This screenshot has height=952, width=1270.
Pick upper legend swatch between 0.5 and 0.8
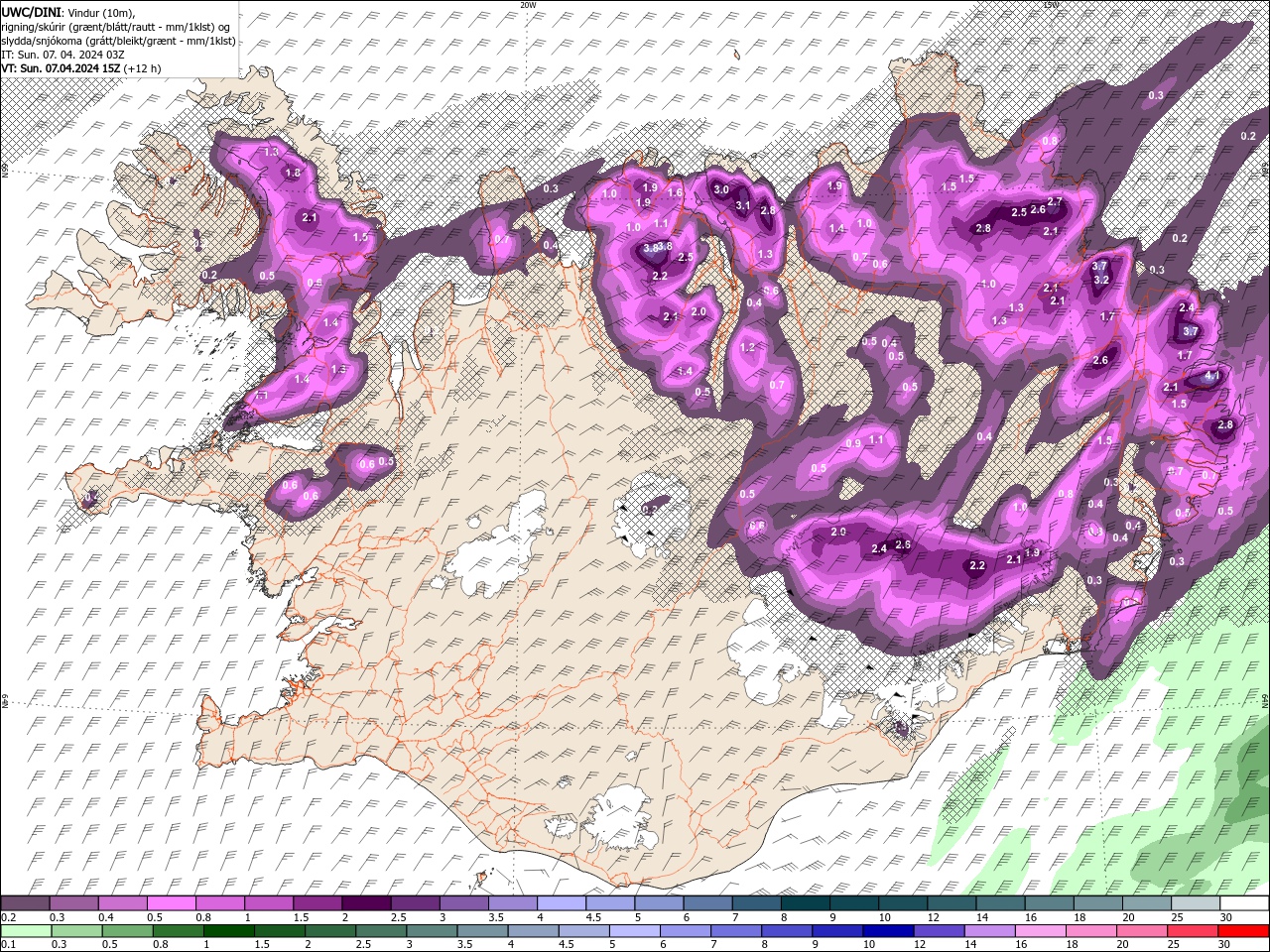pos(172,903)
